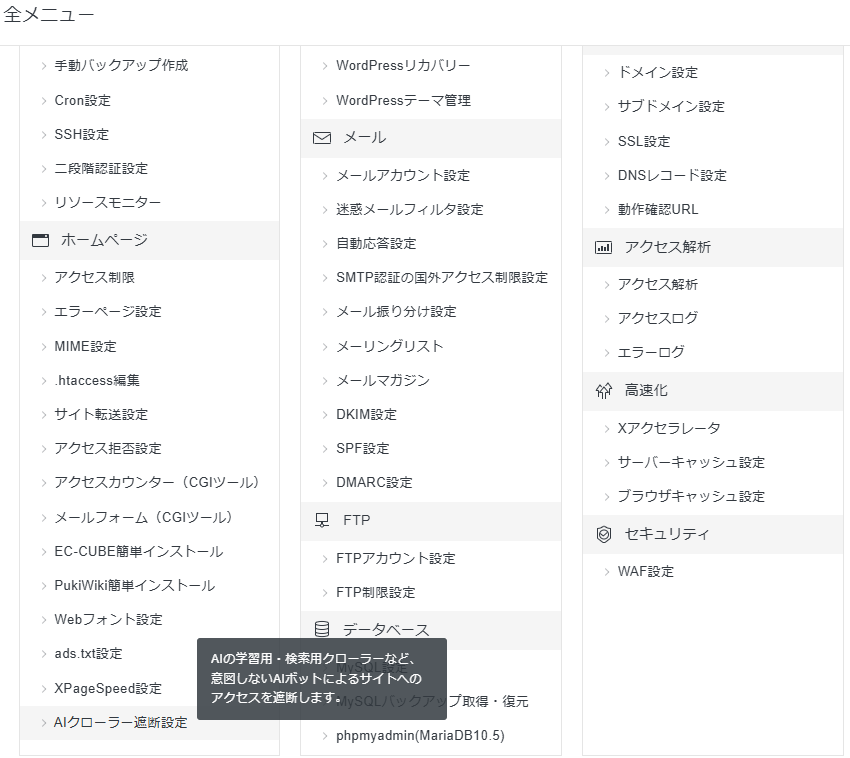The image size is (850, 758).
Task: Open Xアクセラレータ settings
Action: [670, 427]
